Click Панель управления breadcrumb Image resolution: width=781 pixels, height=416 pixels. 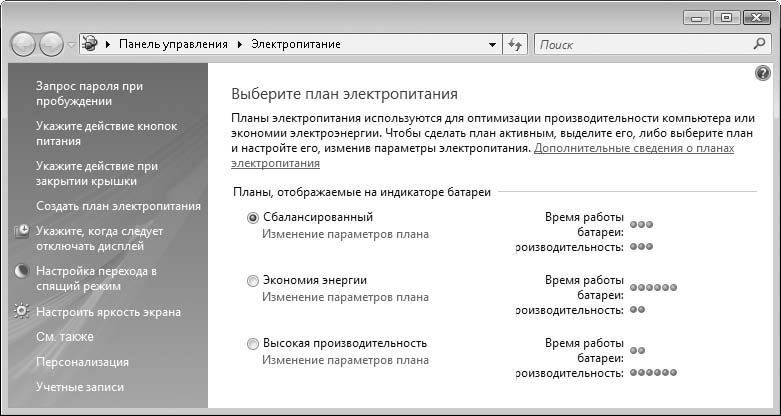173,44
